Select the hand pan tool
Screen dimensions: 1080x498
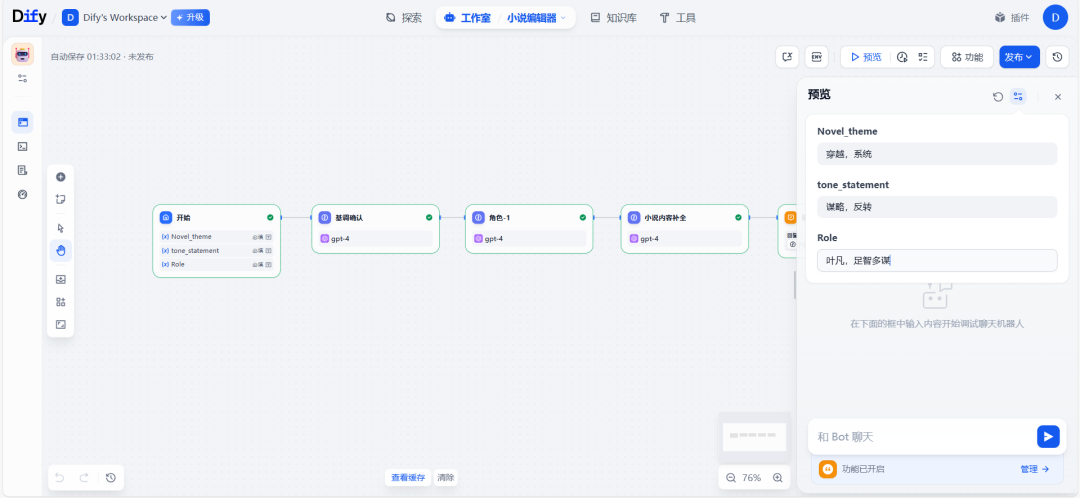click(61, 250)
